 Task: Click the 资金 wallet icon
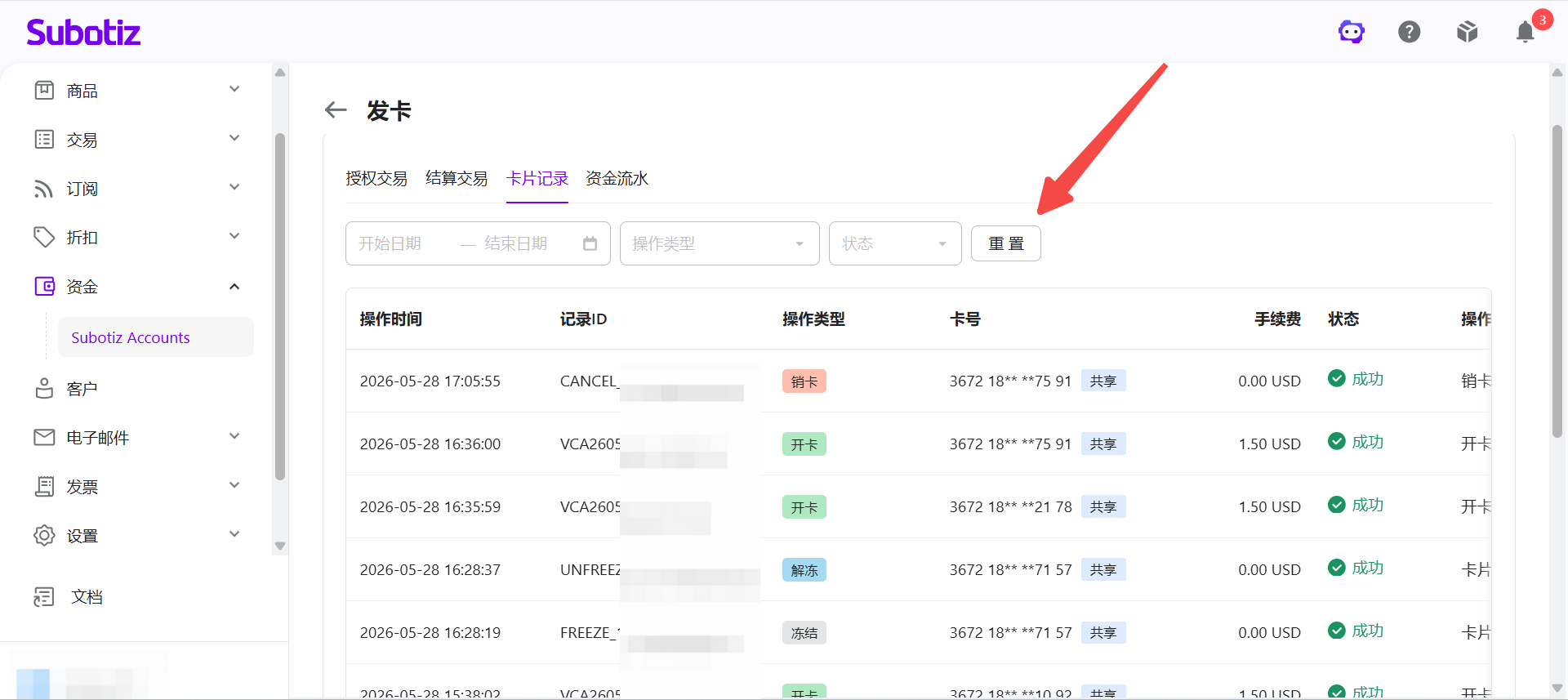pyautogui.click(x=44, y=286)
